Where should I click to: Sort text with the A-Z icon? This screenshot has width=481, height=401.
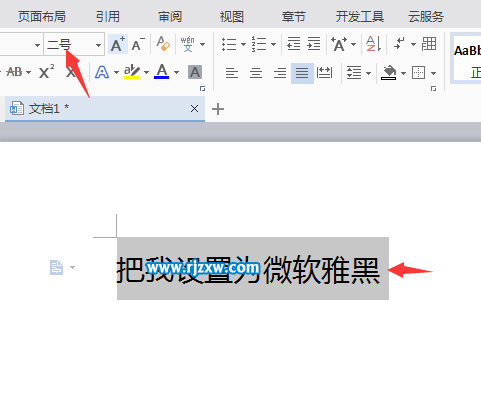click(373, 44)
